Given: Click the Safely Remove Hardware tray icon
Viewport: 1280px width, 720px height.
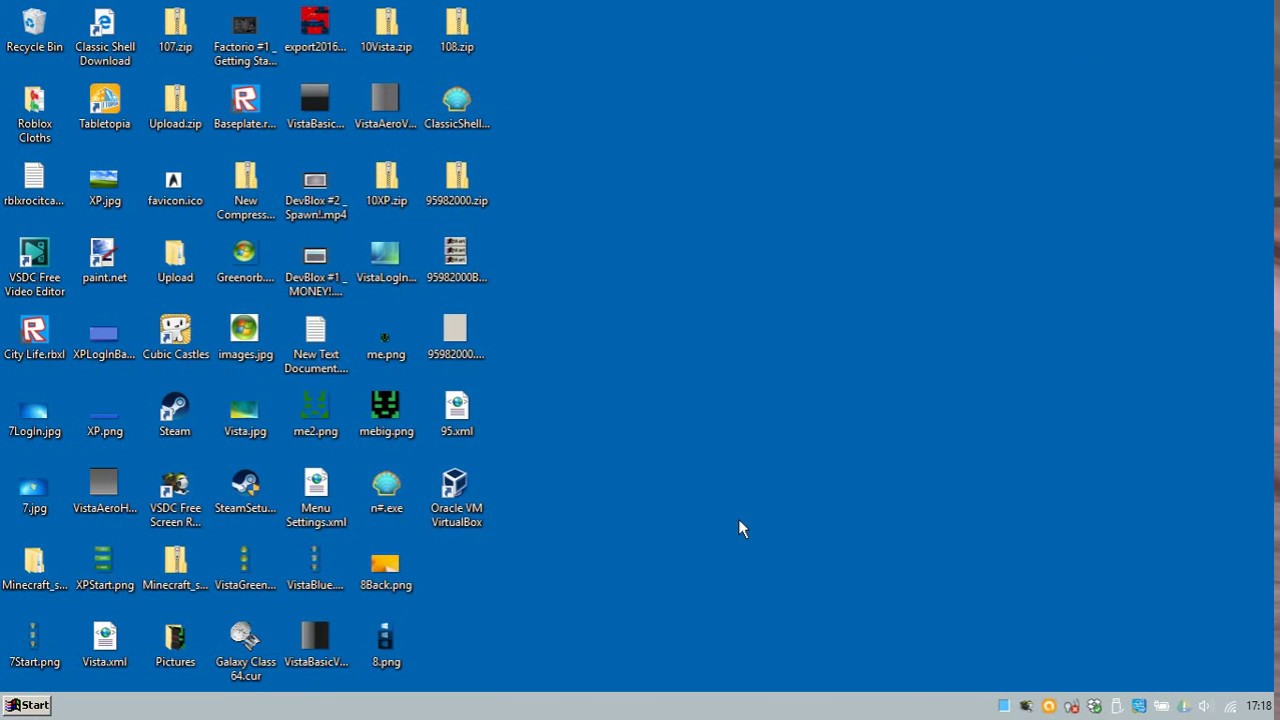Looking at the screenshot, I should coord(1116,706).
